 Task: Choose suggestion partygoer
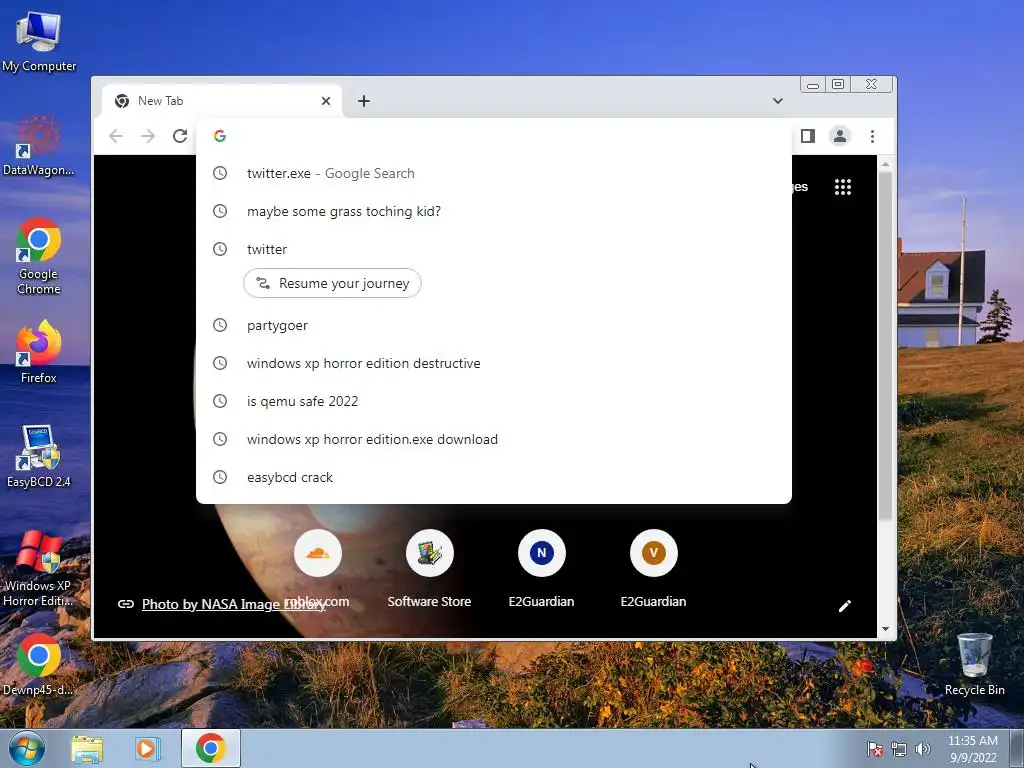tap(494, 325)
